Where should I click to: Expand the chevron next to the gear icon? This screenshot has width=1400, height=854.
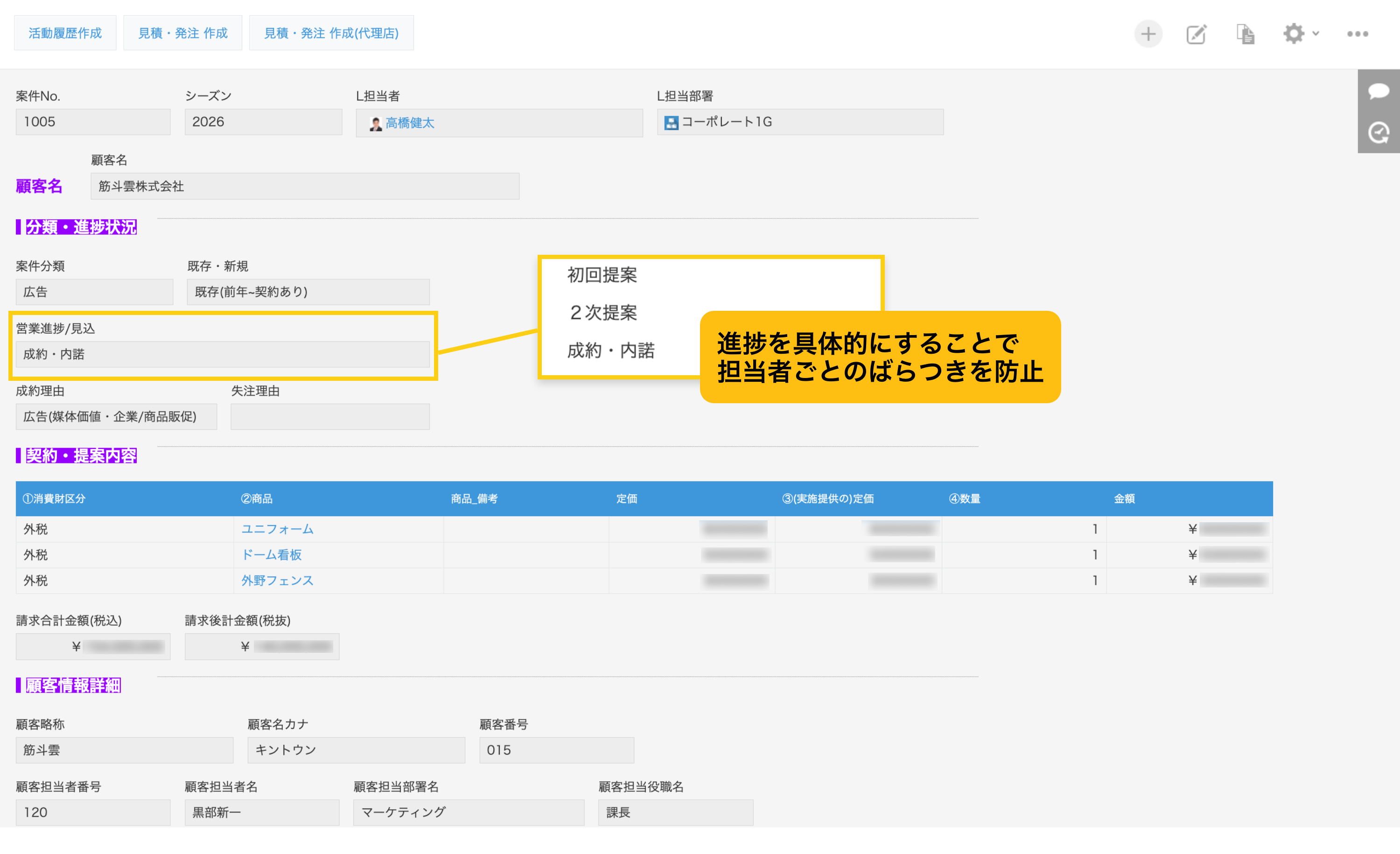point(1316,34)
